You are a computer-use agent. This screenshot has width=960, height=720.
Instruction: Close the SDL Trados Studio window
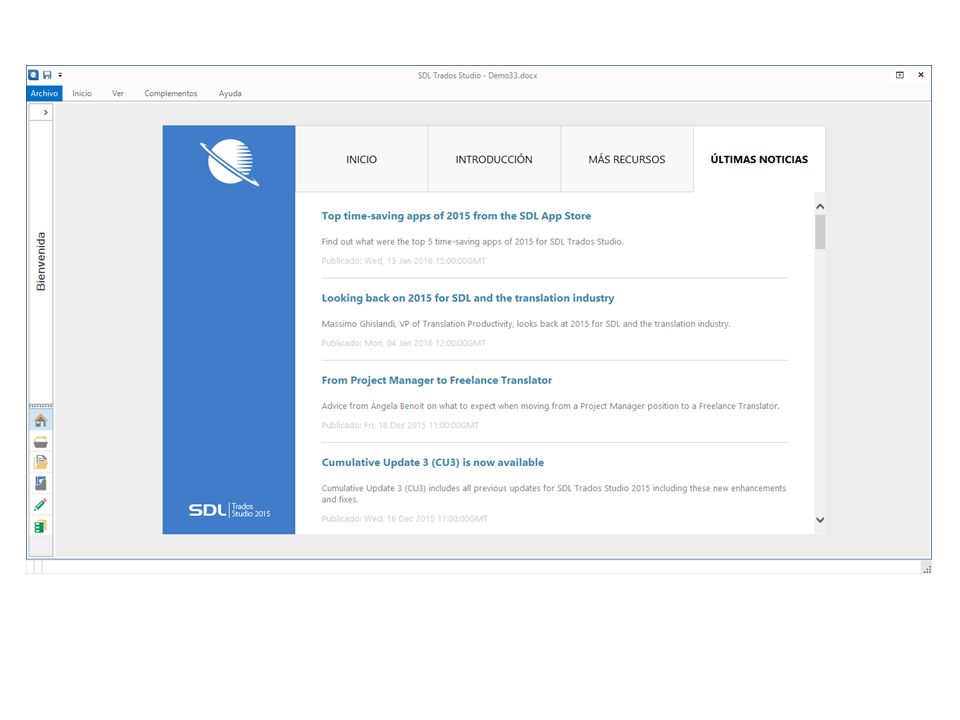pos(921,75)
